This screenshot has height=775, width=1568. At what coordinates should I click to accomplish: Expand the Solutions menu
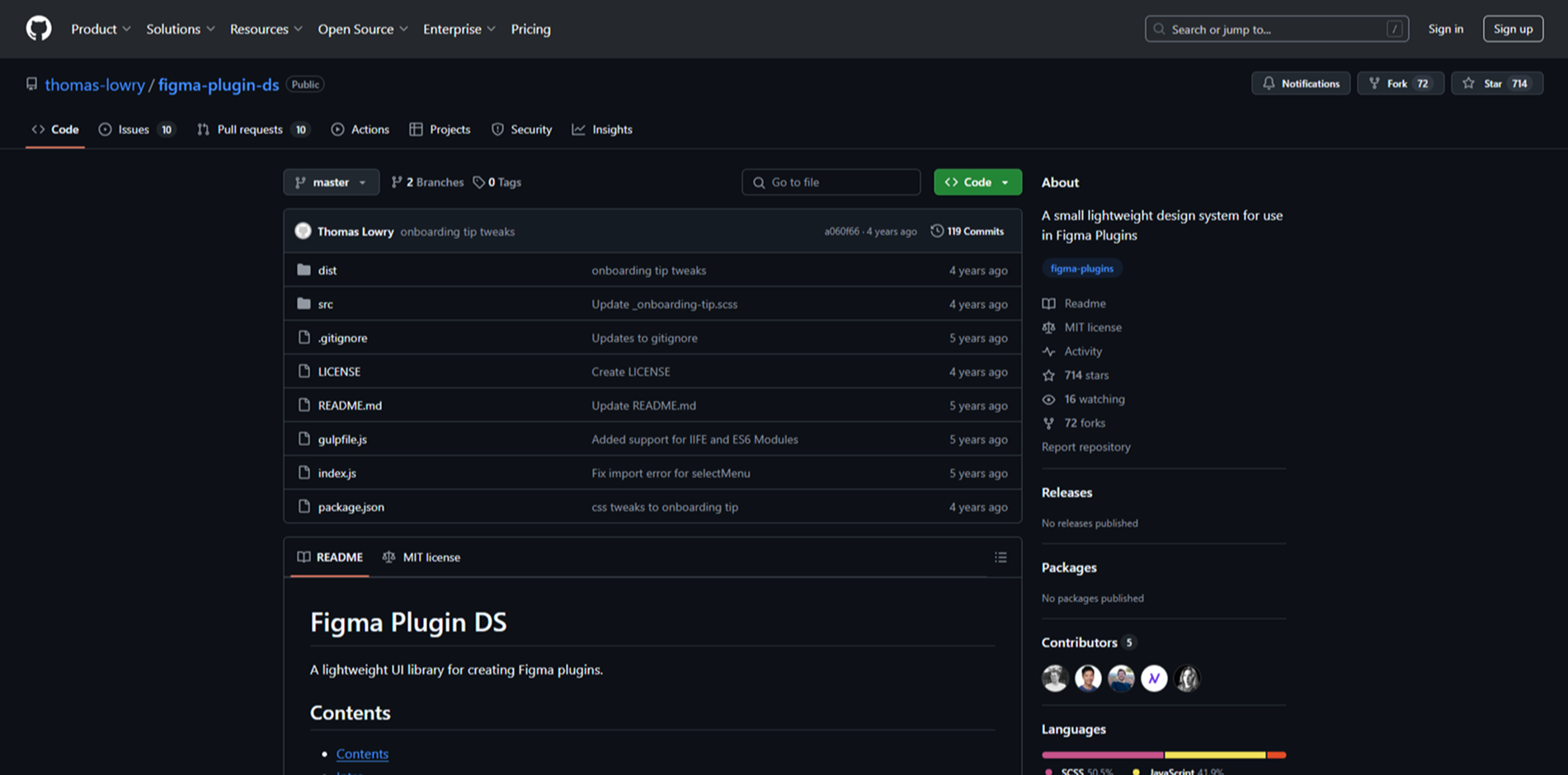(180, 29)
